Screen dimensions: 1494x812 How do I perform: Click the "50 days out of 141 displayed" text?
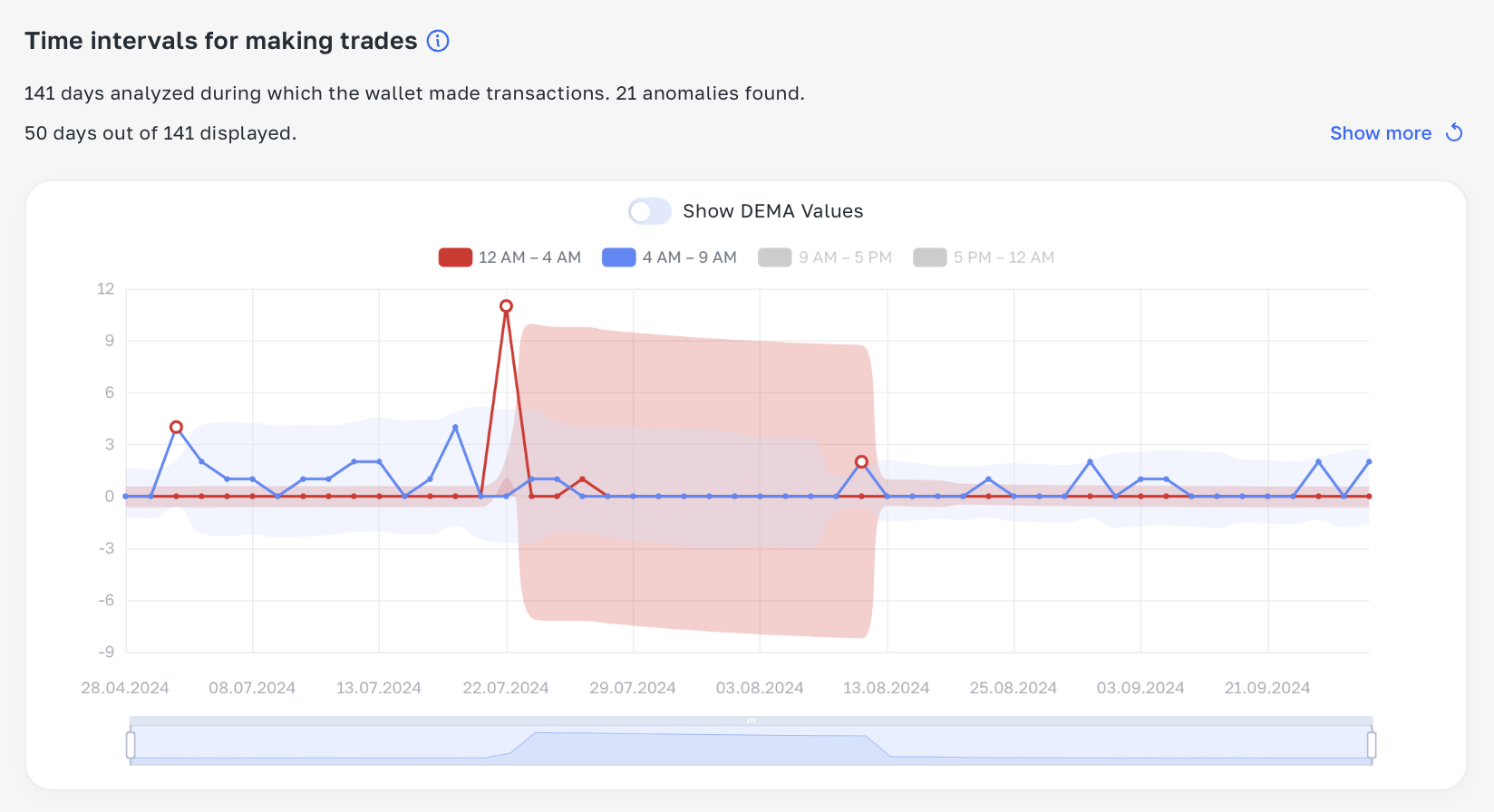[160, 133]
